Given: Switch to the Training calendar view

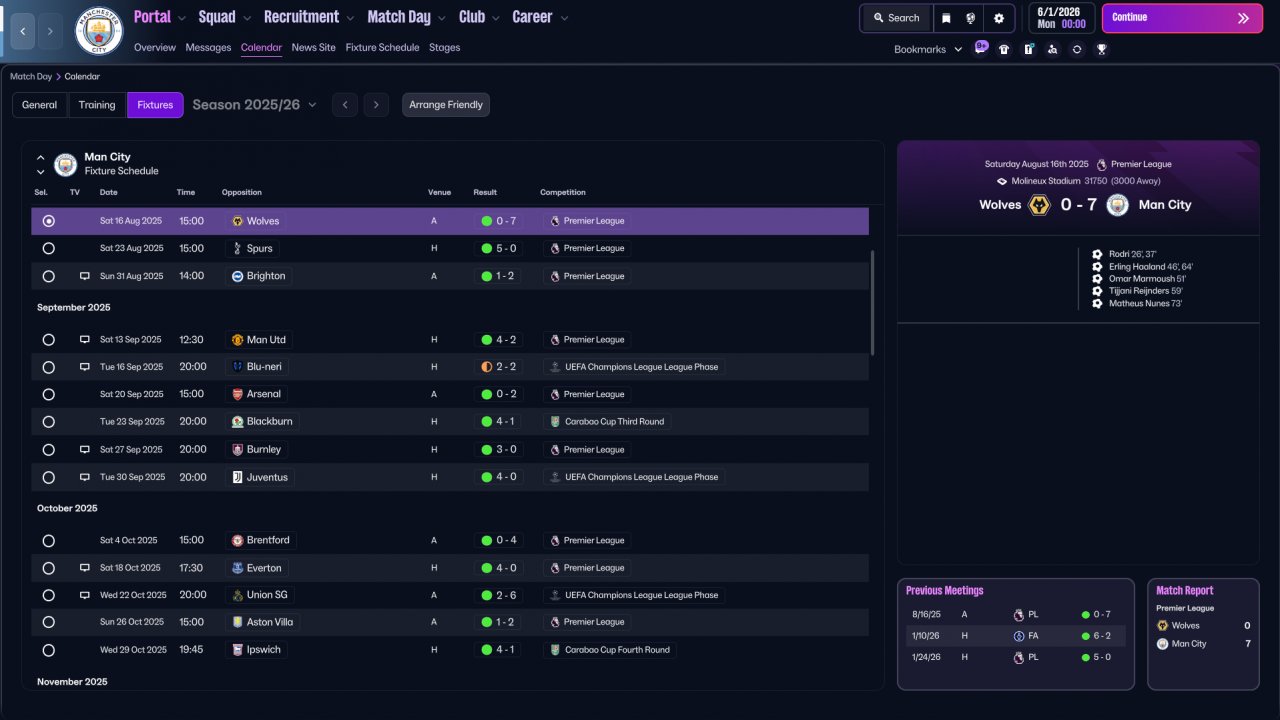Looking at the screenshot, I should (x=97, y=105).
